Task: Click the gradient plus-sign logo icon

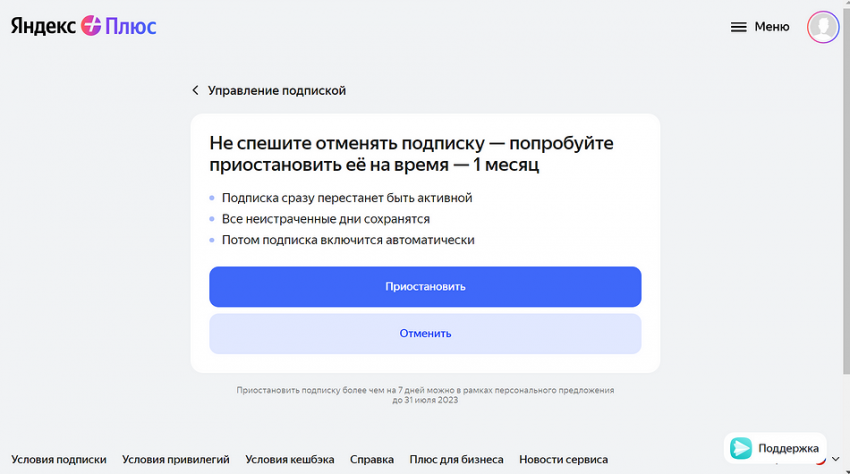Action: [91, 26]
